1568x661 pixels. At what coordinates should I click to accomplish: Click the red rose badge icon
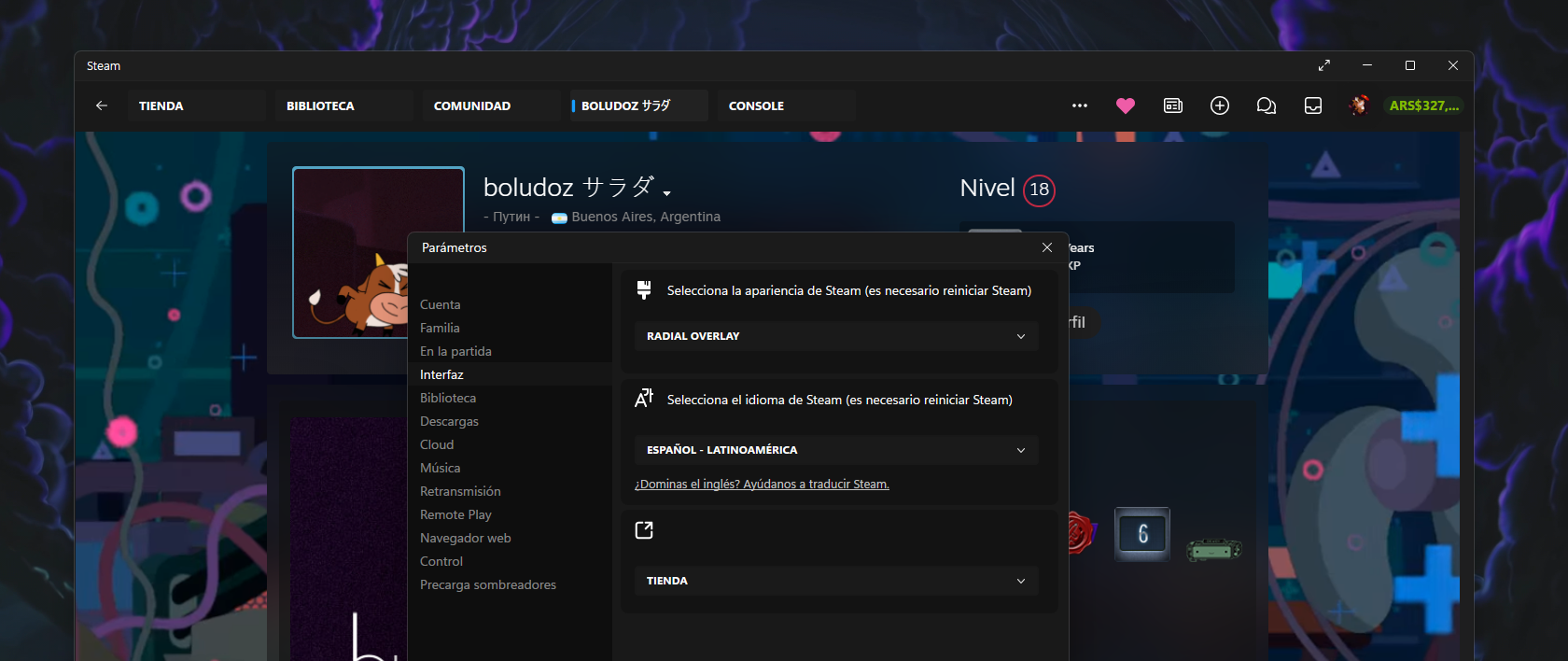click(x=1081, y=533)
